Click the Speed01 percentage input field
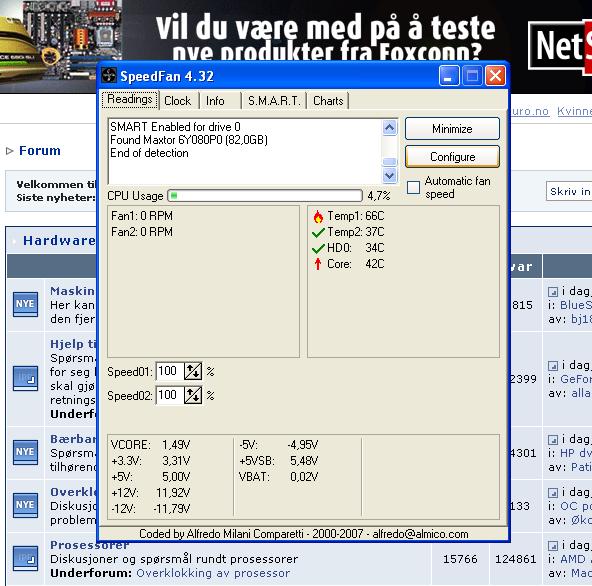 pos(170,371)
